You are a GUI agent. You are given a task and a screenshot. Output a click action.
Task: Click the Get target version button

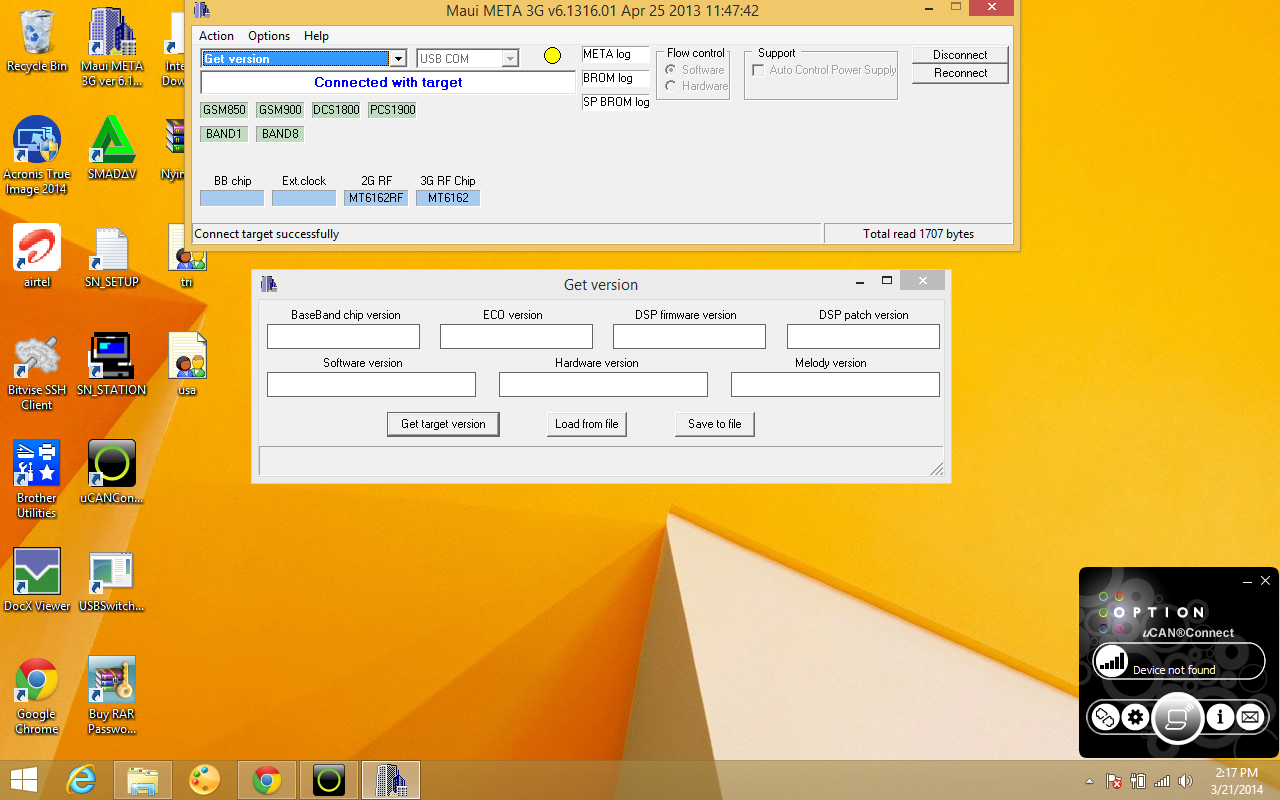click(443, 424)
